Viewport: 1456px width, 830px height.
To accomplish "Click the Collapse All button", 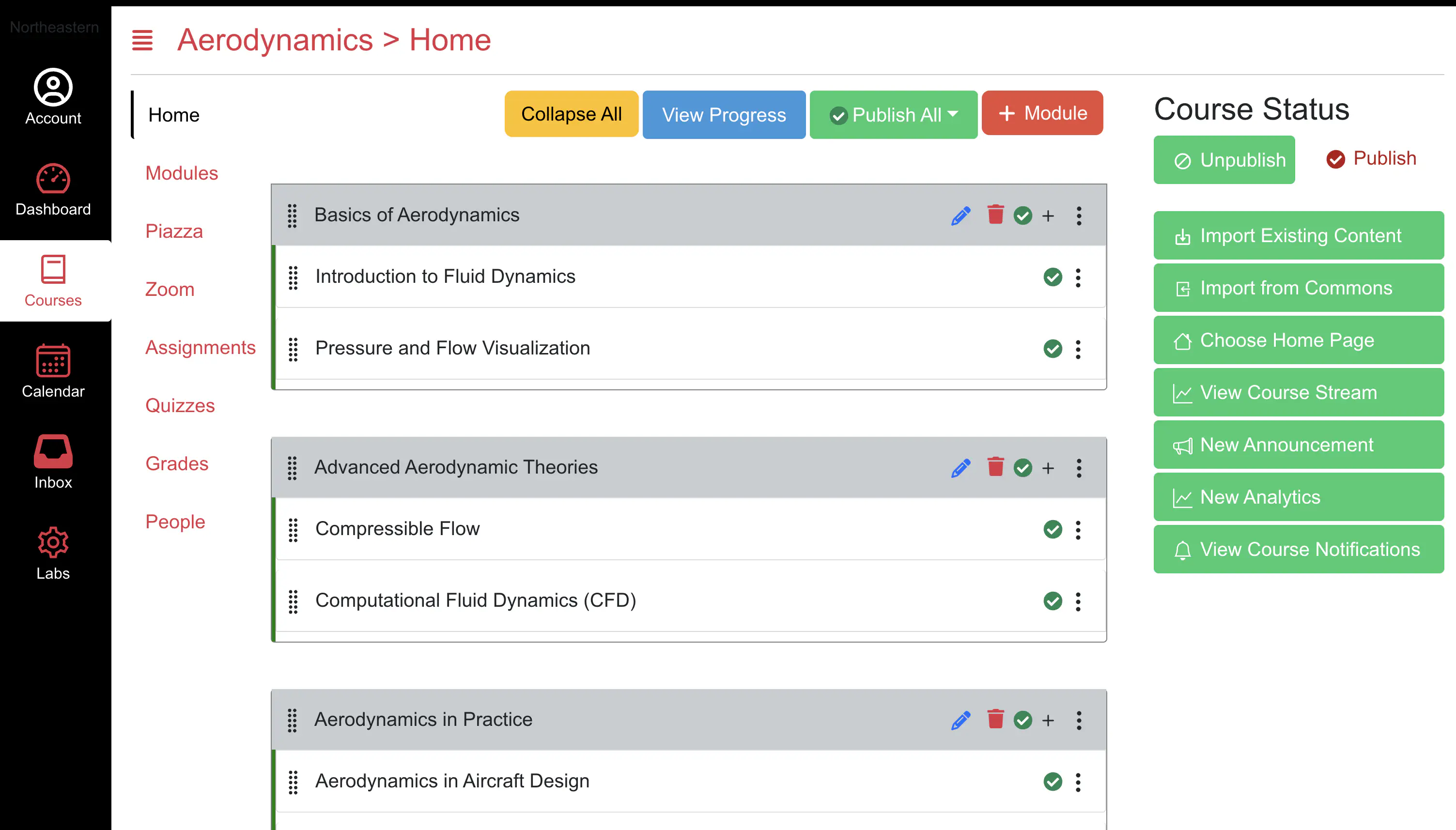I will [x=571, y=114].
